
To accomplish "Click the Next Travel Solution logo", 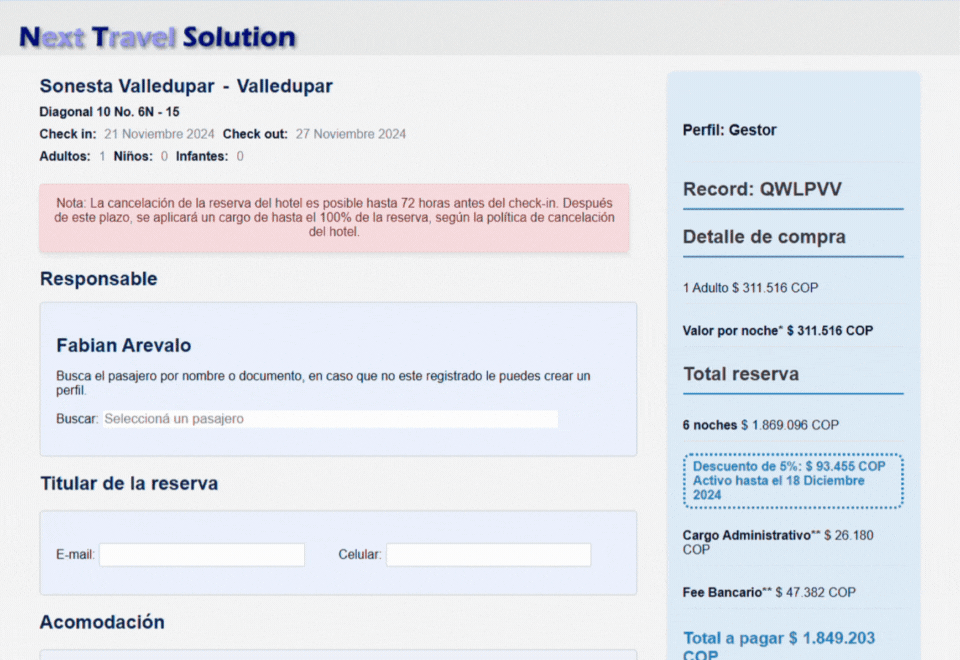I will click(157, 37).
